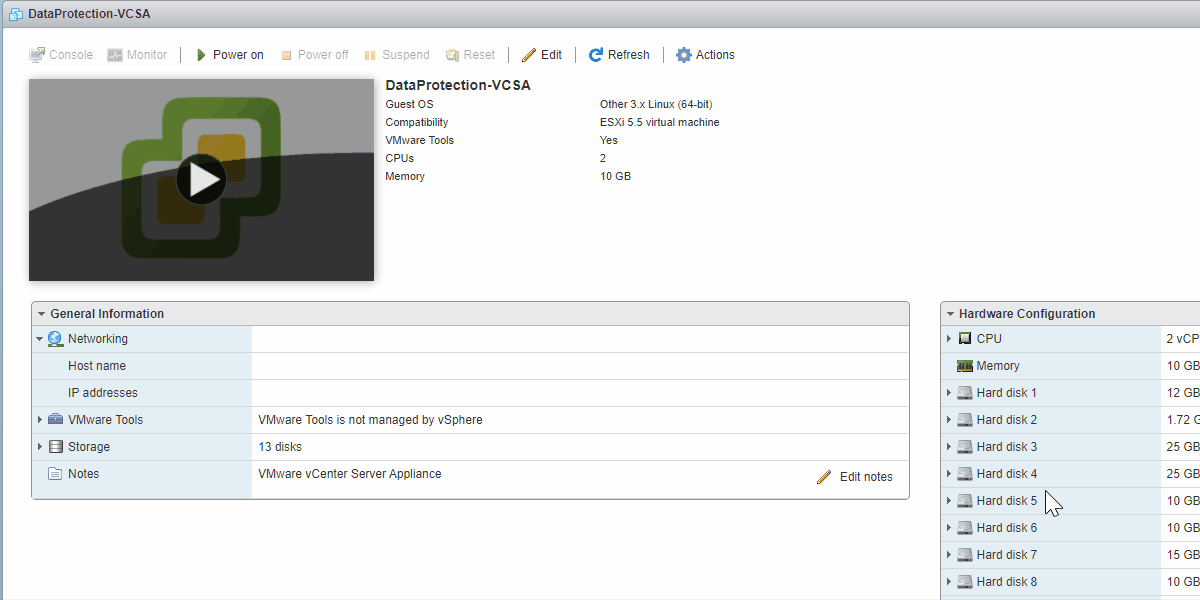Click the Hard disk 6 drive icon
The image size is (1200, 600).
965,528
